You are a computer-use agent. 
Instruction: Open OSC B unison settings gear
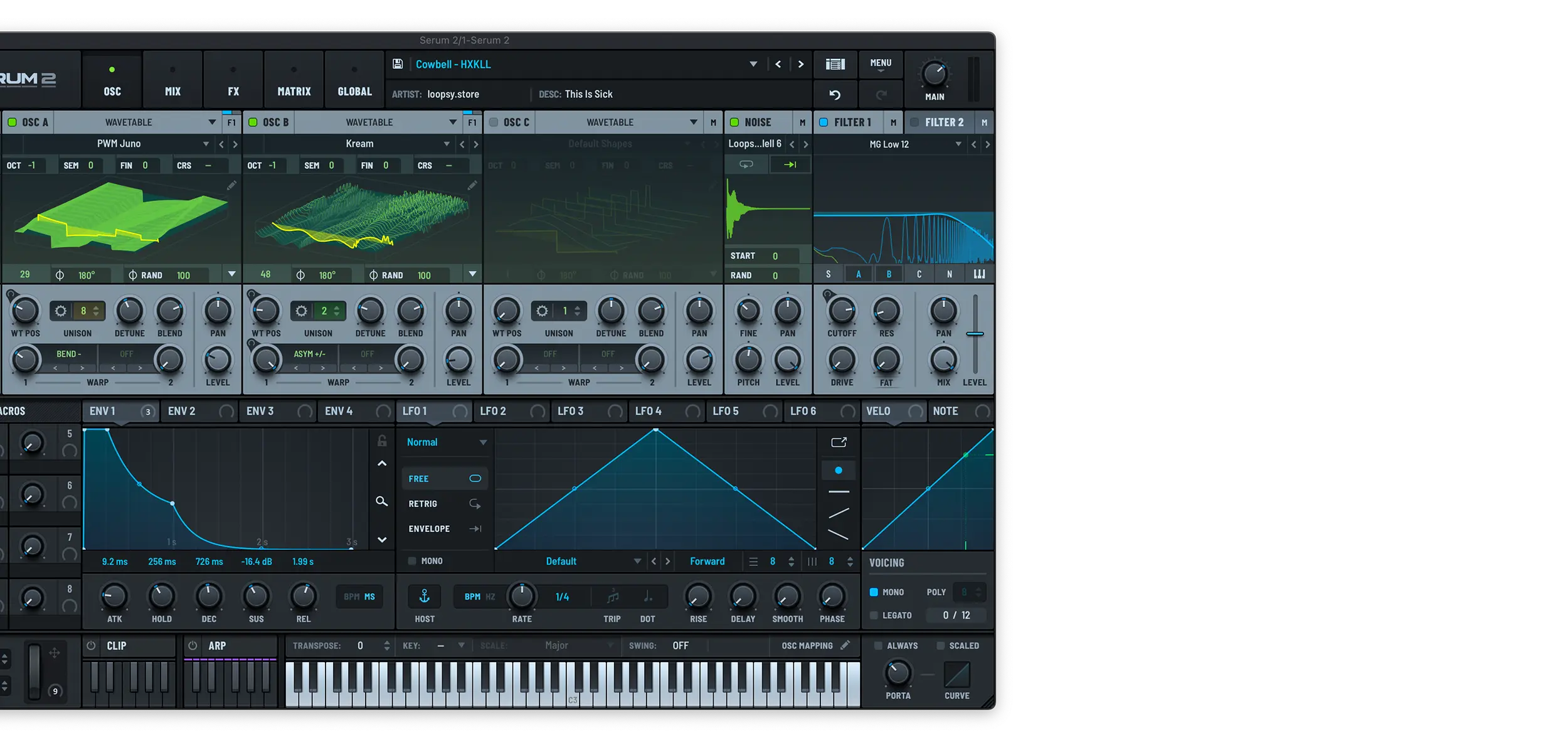[x=302, y=311]
